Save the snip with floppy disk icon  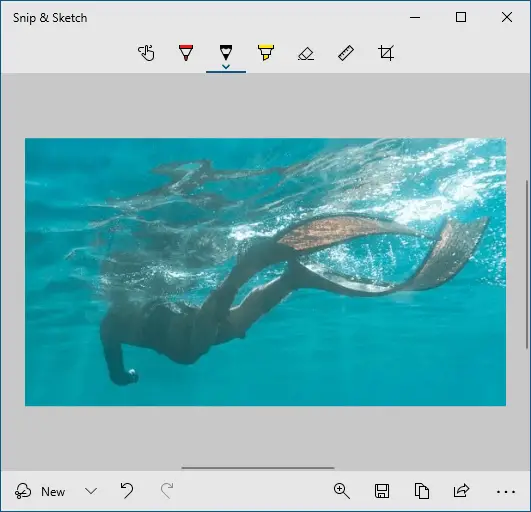click(x=382, y=491)
